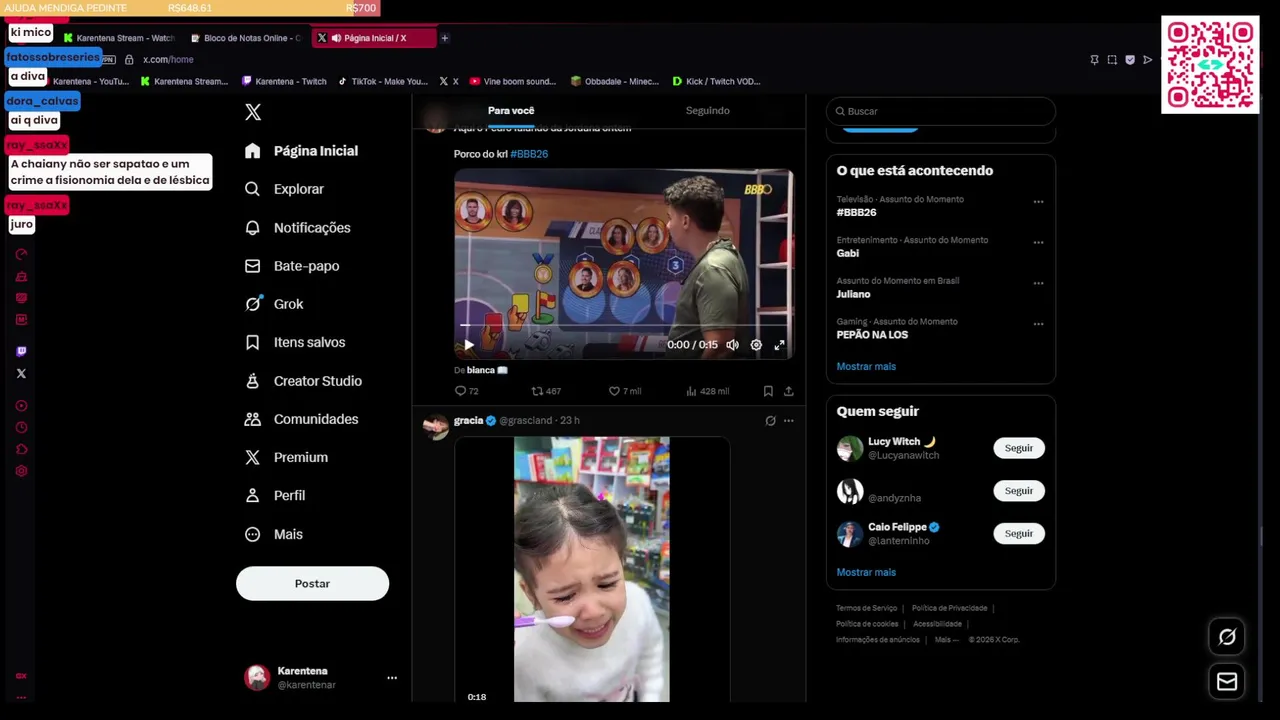Image resolution: width=1280 pixels, height=720 pixels.
Task: Open trending topic Juliano
Action: click(853, 294)
